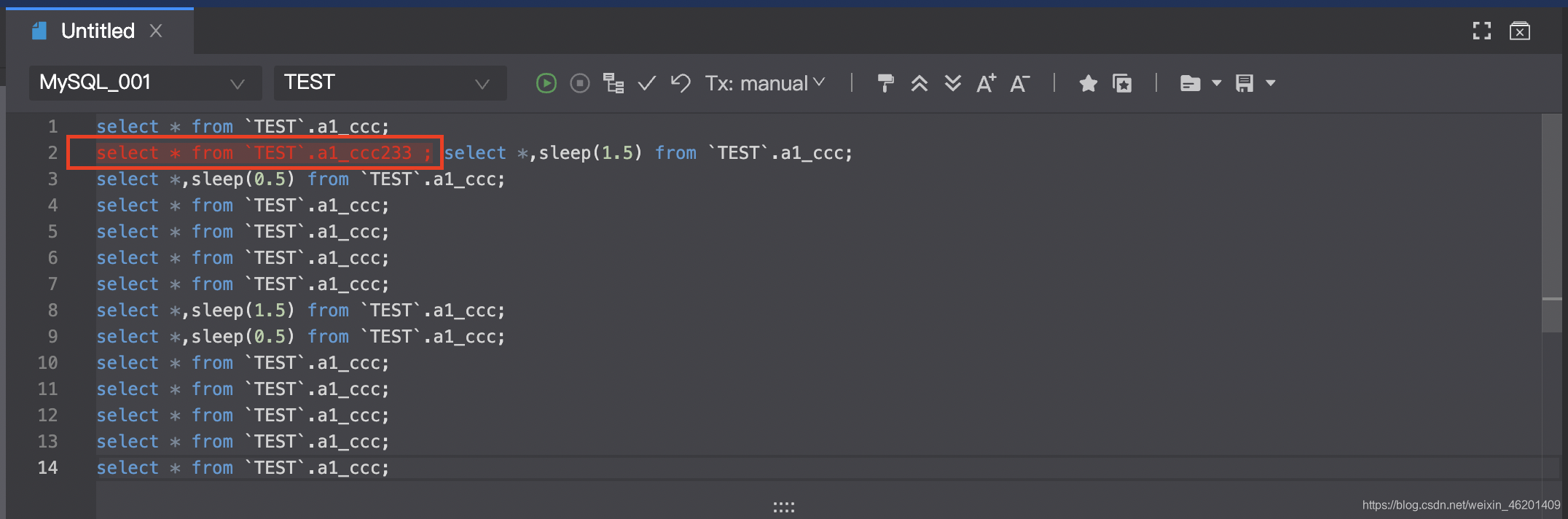Place cursor in the select statement on line 1

pyautogui.click(x=243, y=127)
